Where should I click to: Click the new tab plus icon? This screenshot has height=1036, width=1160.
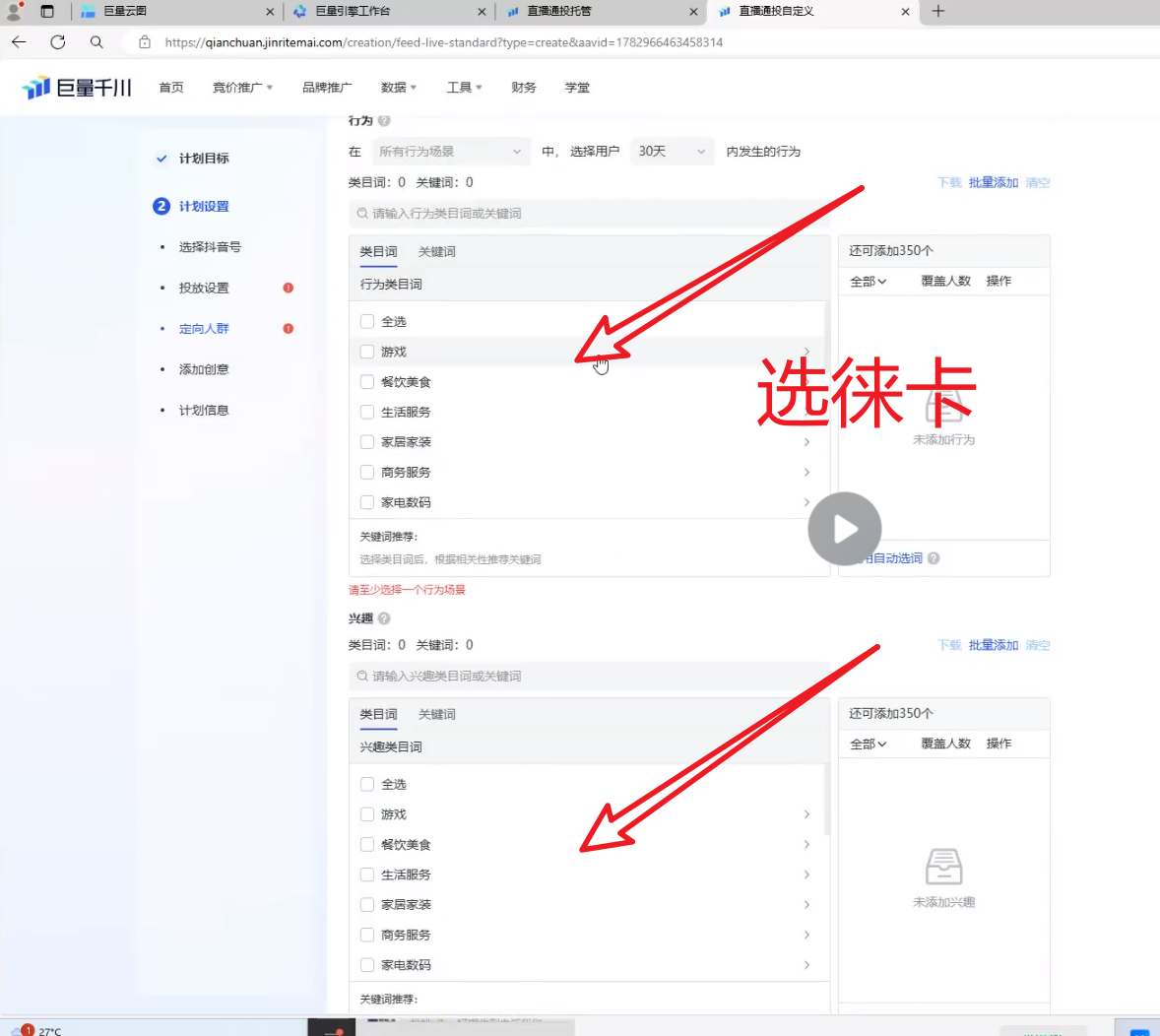[x=937, y=12]
